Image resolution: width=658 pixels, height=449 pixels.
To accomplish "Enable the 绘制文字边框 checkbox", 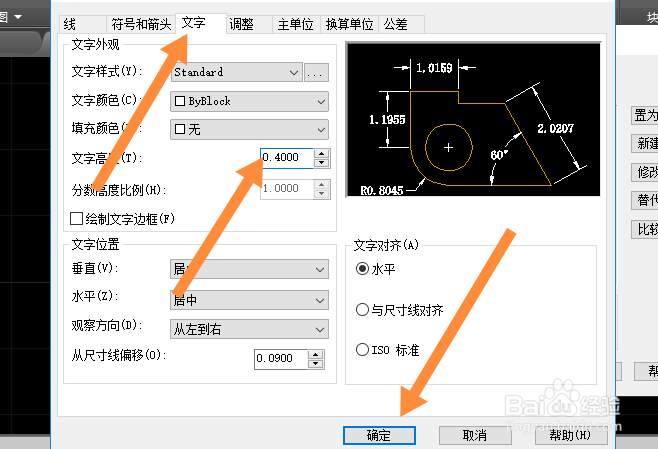I will (76, 219).
